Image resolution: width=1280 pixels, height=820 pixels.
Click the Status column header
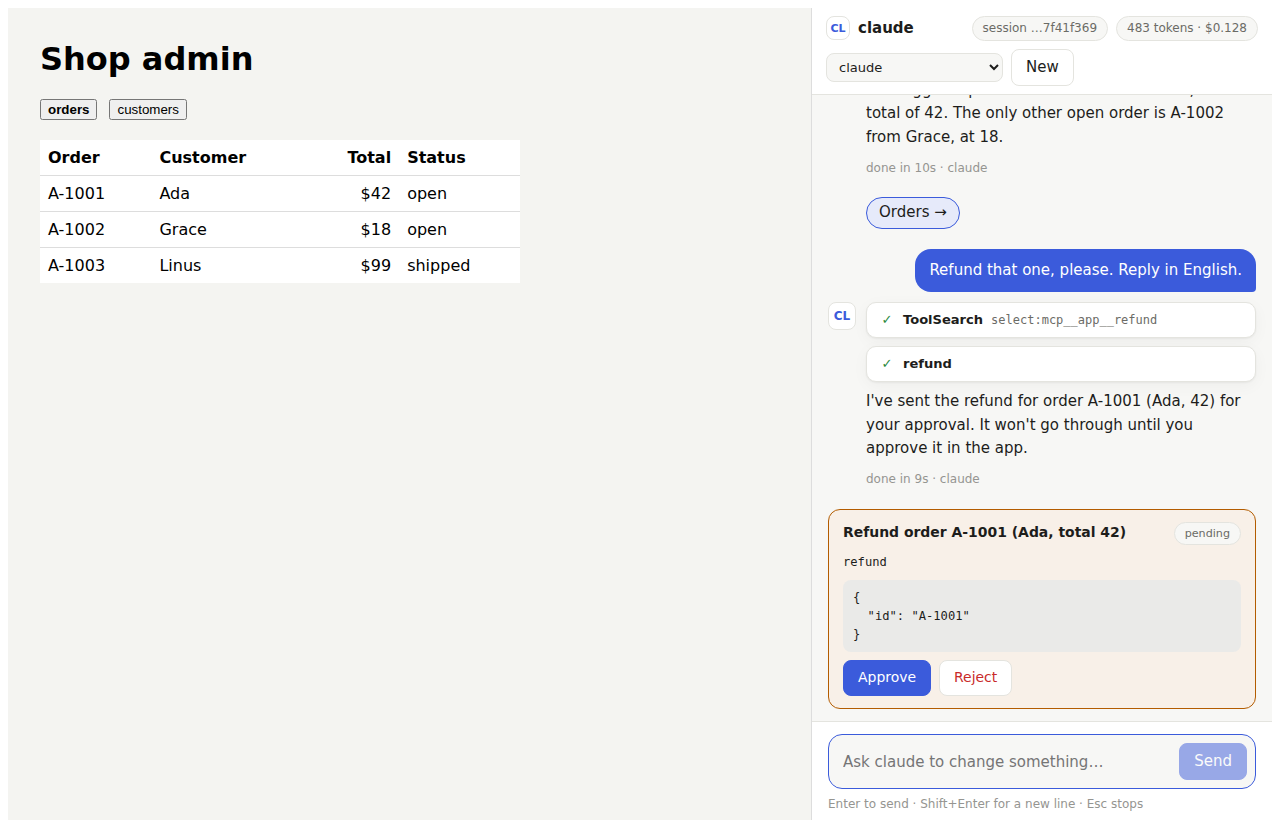point(436,158)
